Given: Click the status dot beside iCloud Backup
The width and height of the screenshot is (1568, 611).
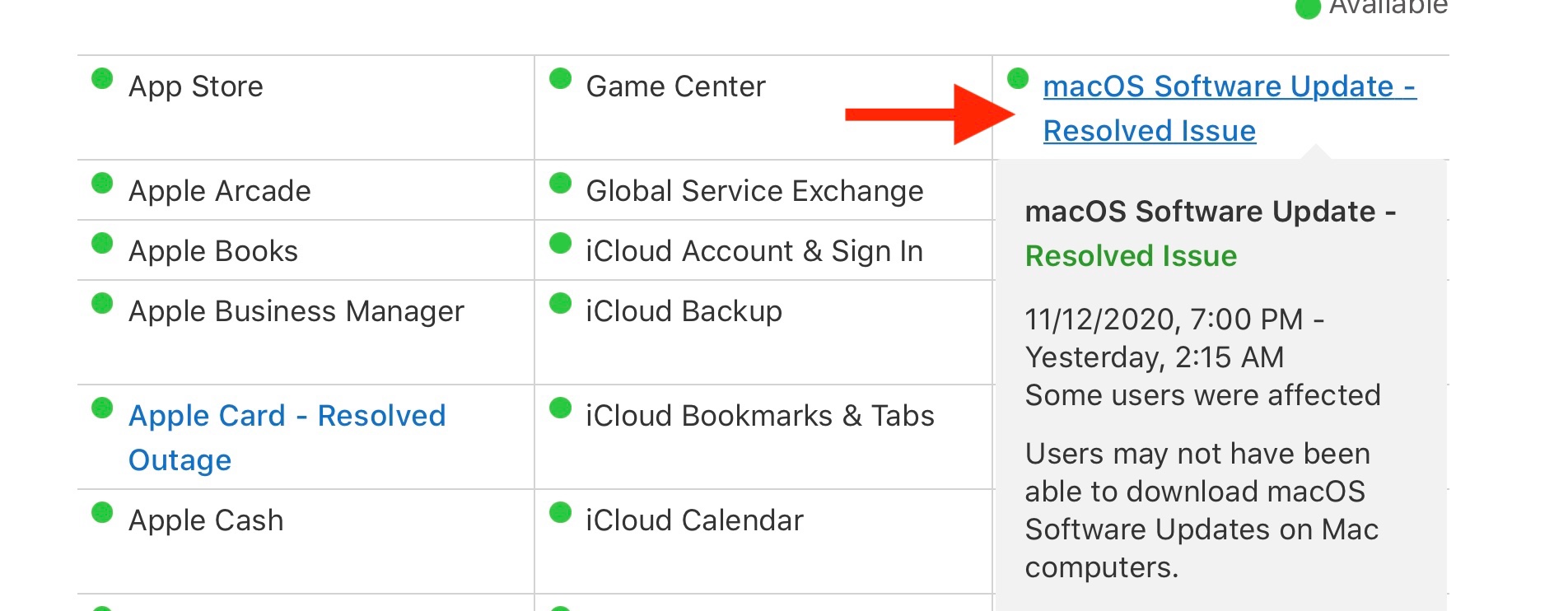Looking at the screenshot, I should pos(560,304).
